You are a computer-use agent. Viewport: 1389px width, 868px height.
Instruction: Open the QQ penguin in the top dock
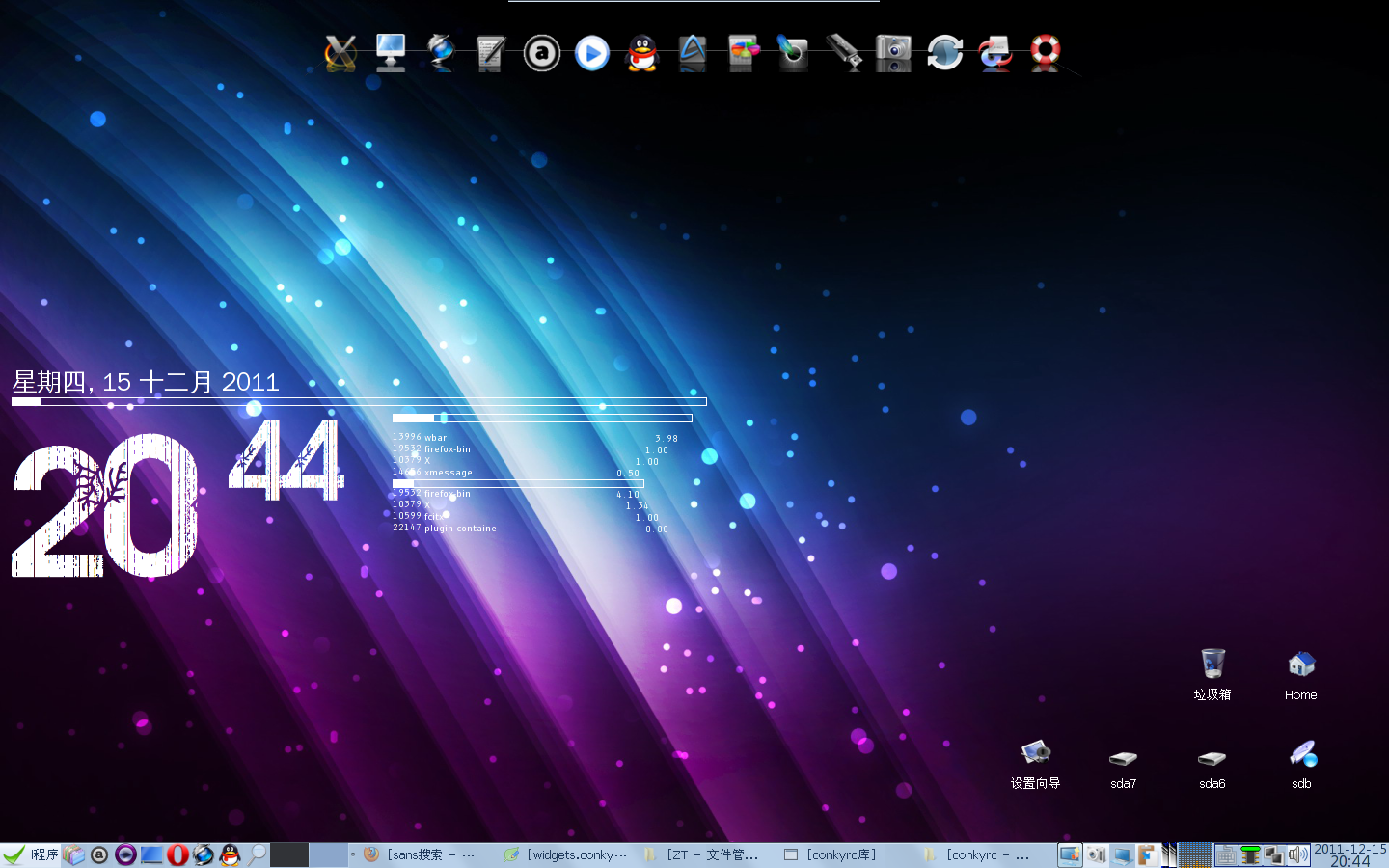pyautogui.click(x=642, y=53)
